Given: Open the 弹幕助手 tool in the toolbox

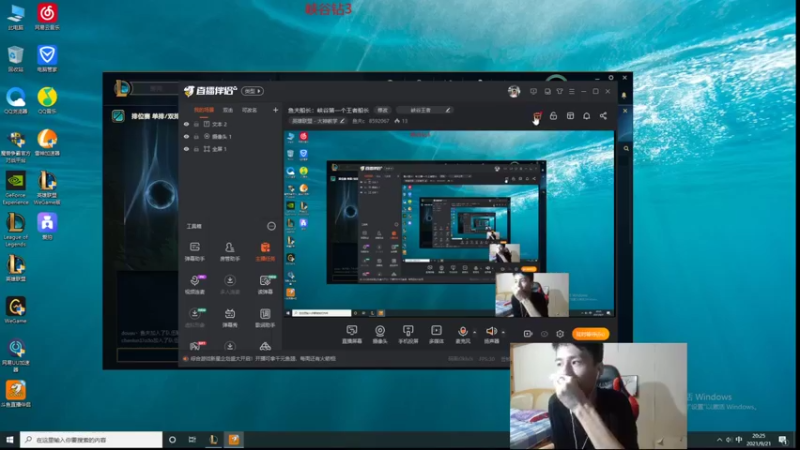Looking at the screenshot, I should coord(194,252).
